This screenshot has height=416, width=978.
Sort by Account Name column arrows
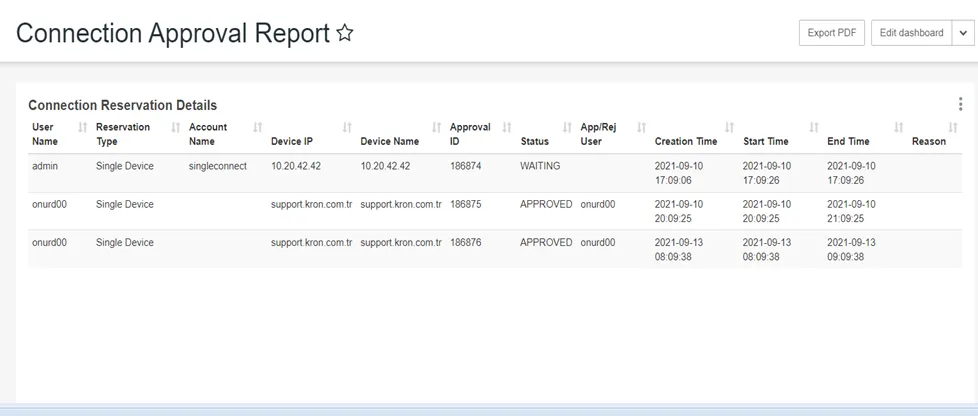click(257, 127)
